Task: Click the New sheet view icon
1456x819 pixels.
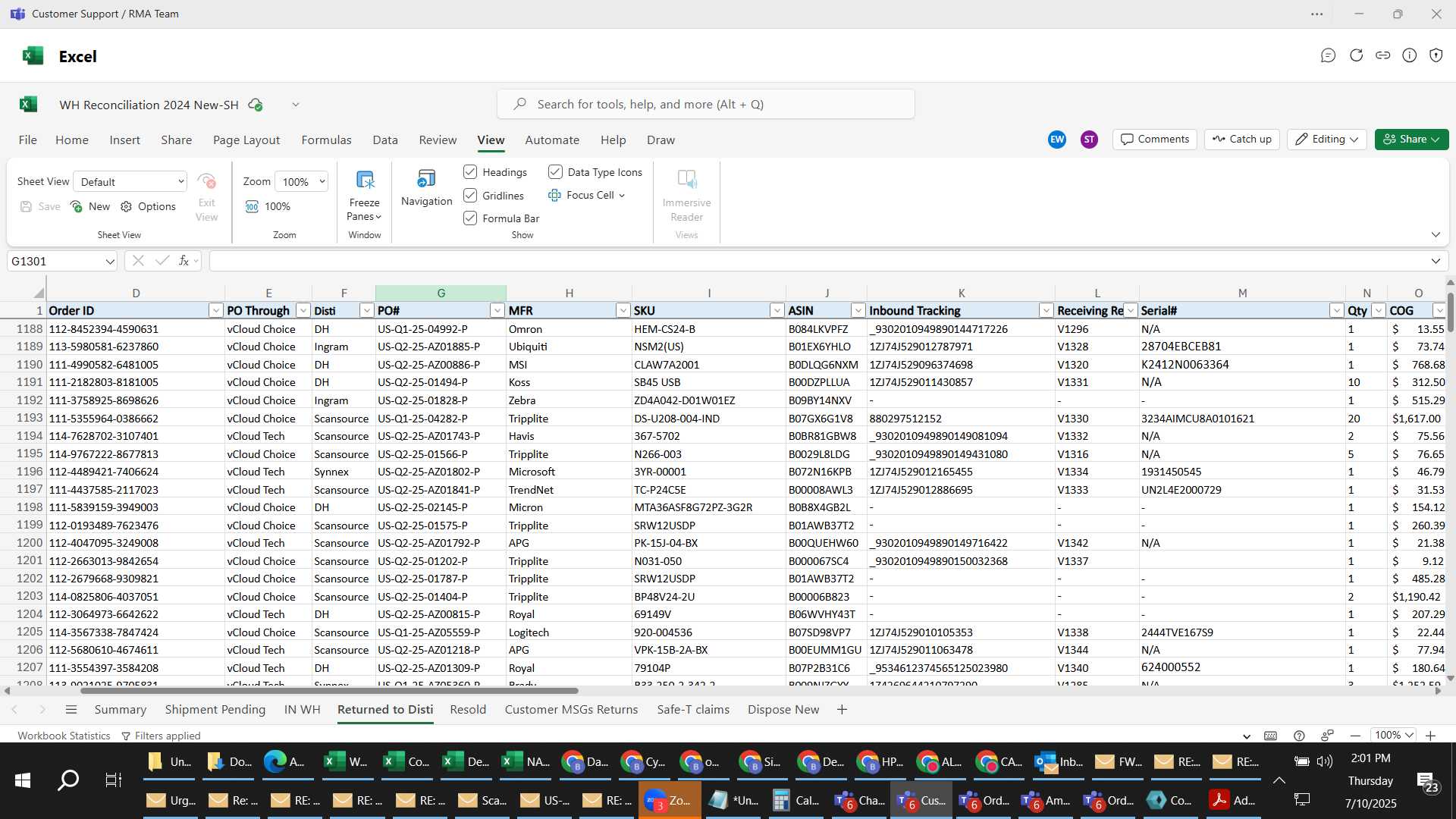Action: tap(77, 206)
